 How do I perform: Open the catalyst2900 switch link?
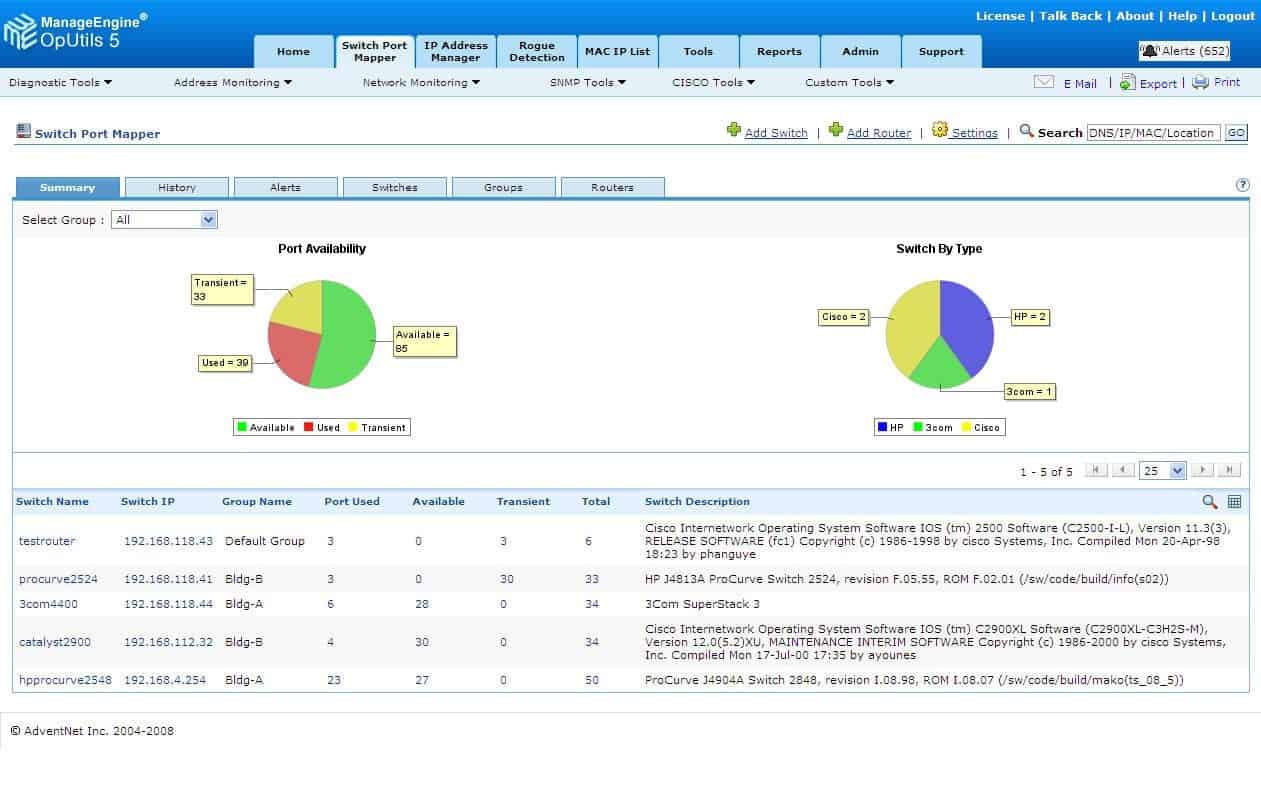tap(55, 642)
